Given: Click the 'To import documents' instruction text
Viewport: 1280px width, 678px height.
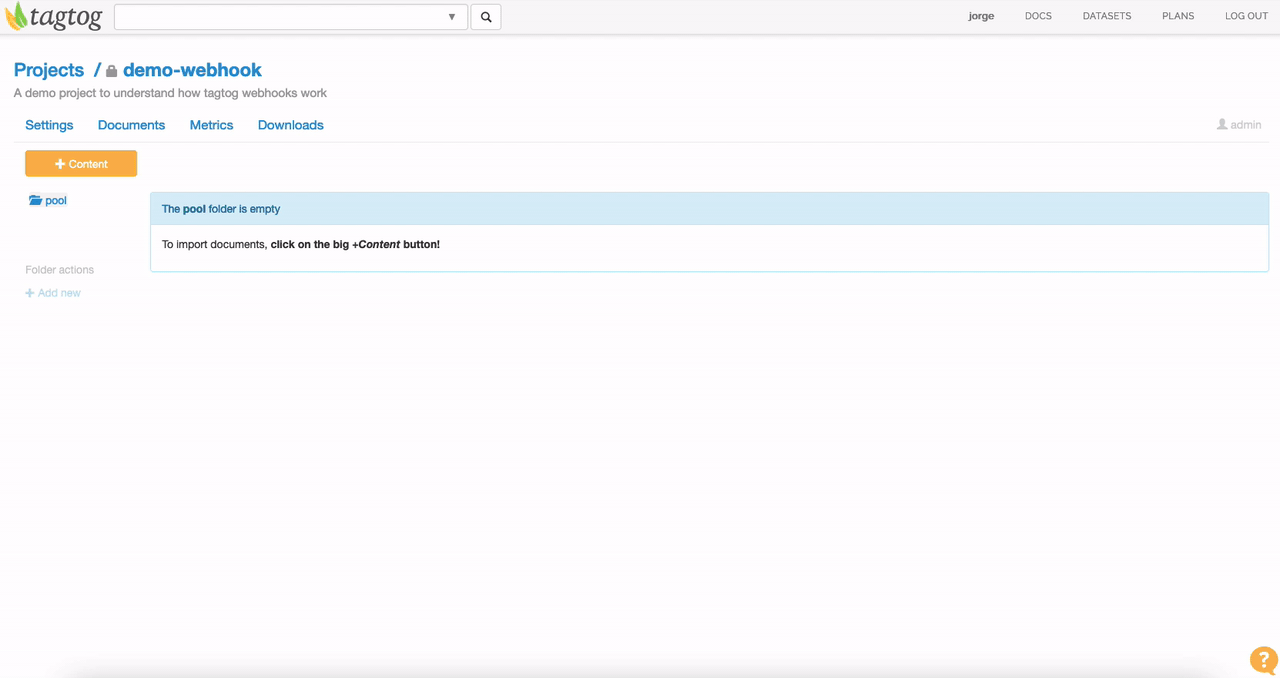Looking at the screenshot, I should click(301, 244).
